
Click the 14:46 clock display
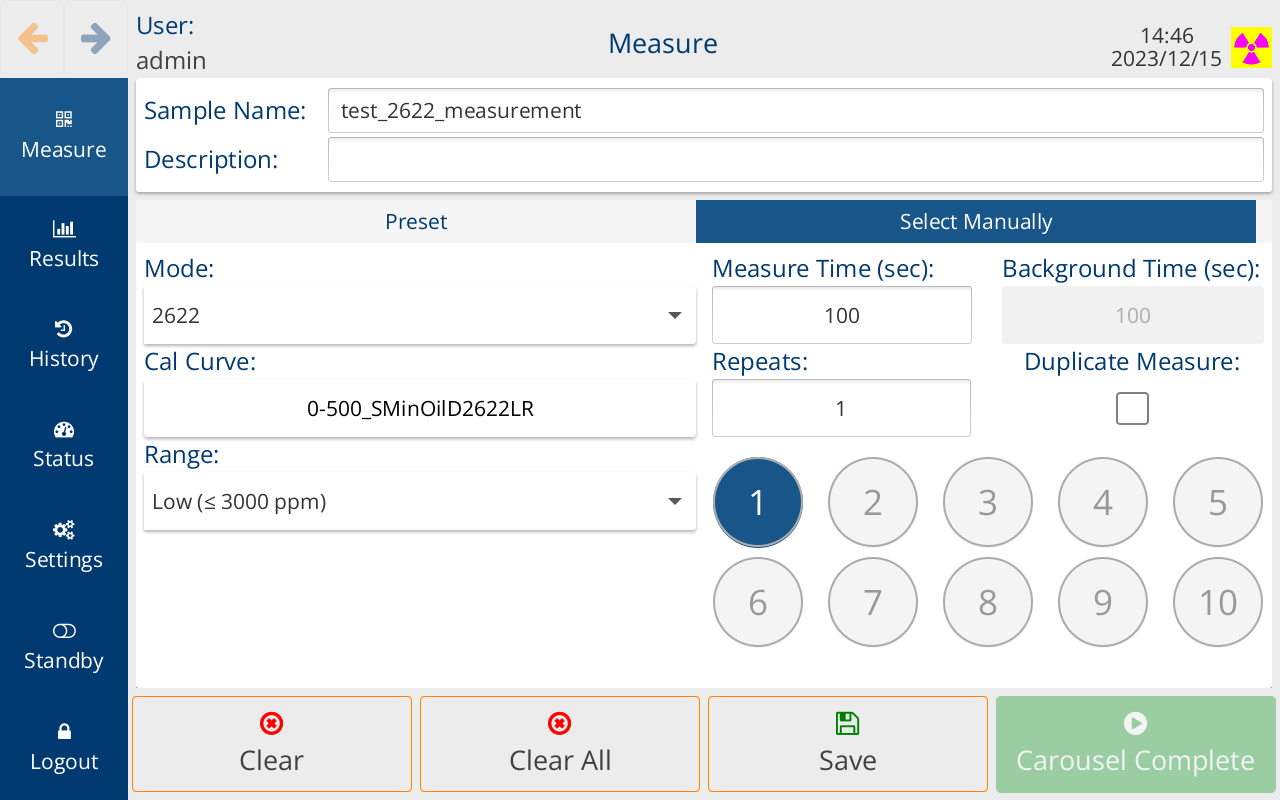tap(1166, 36)
